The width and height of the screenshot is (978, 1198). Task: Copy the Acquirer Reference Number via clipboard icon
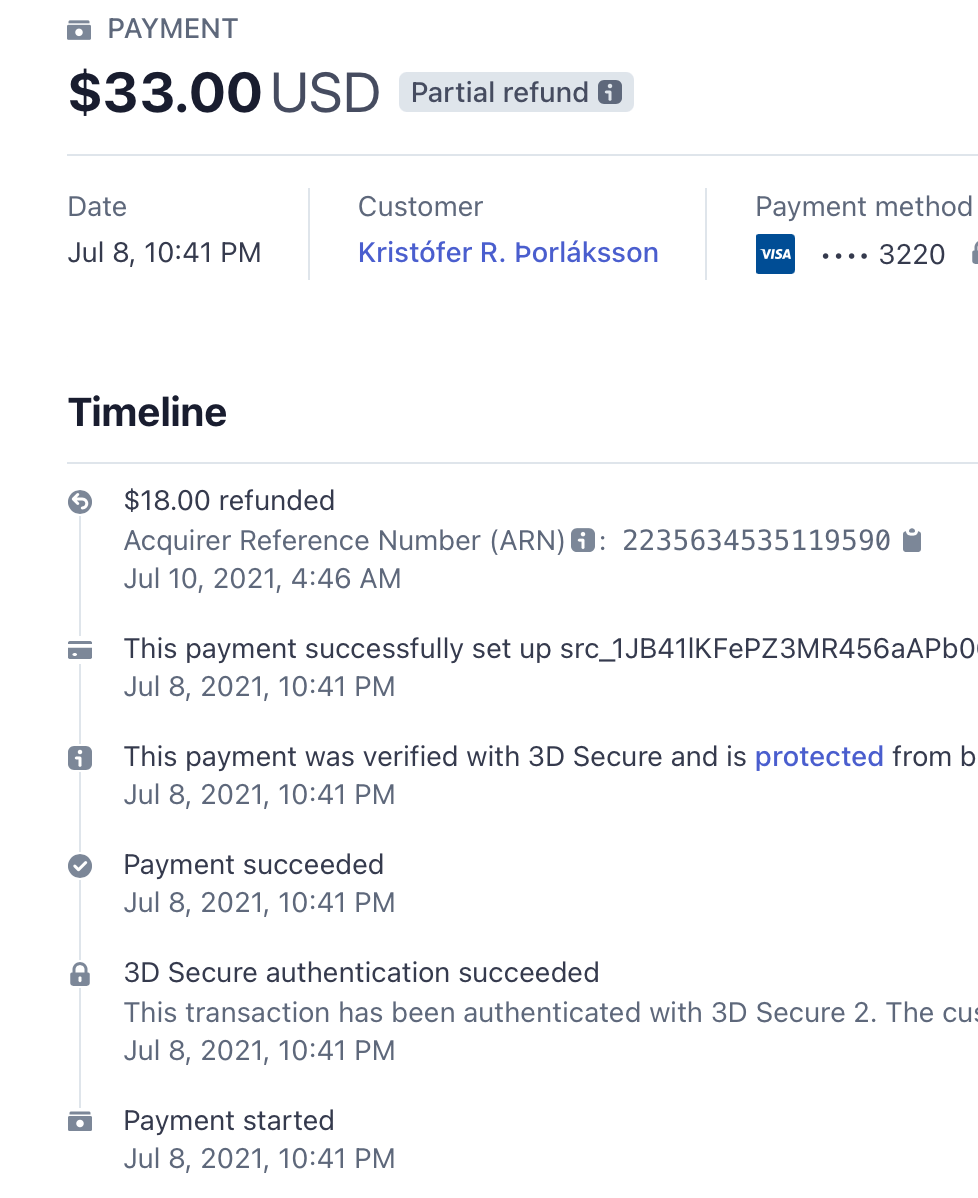coord(912,540)
